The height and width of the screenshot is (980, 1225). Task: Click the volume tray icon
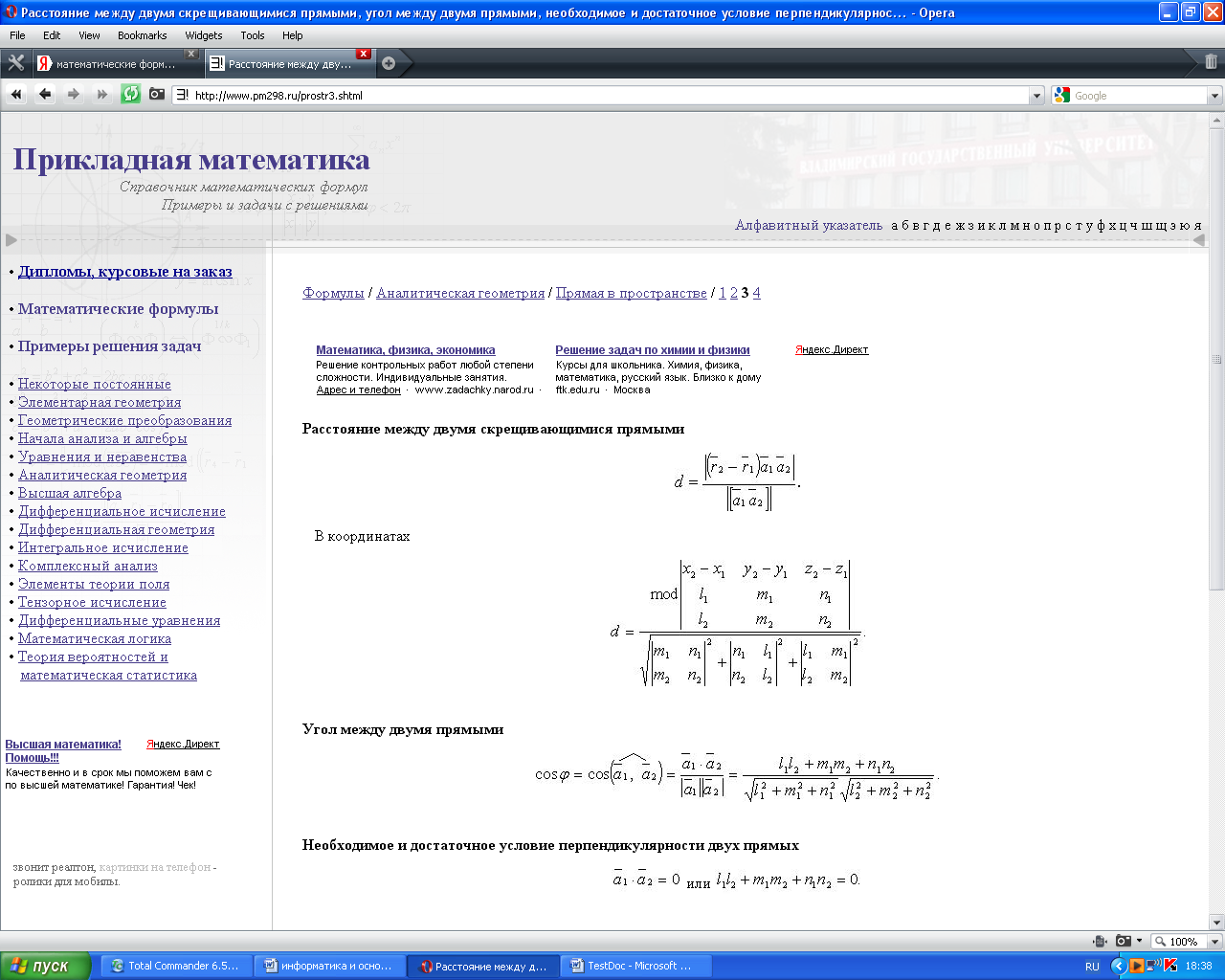[x=1154, y=966]
